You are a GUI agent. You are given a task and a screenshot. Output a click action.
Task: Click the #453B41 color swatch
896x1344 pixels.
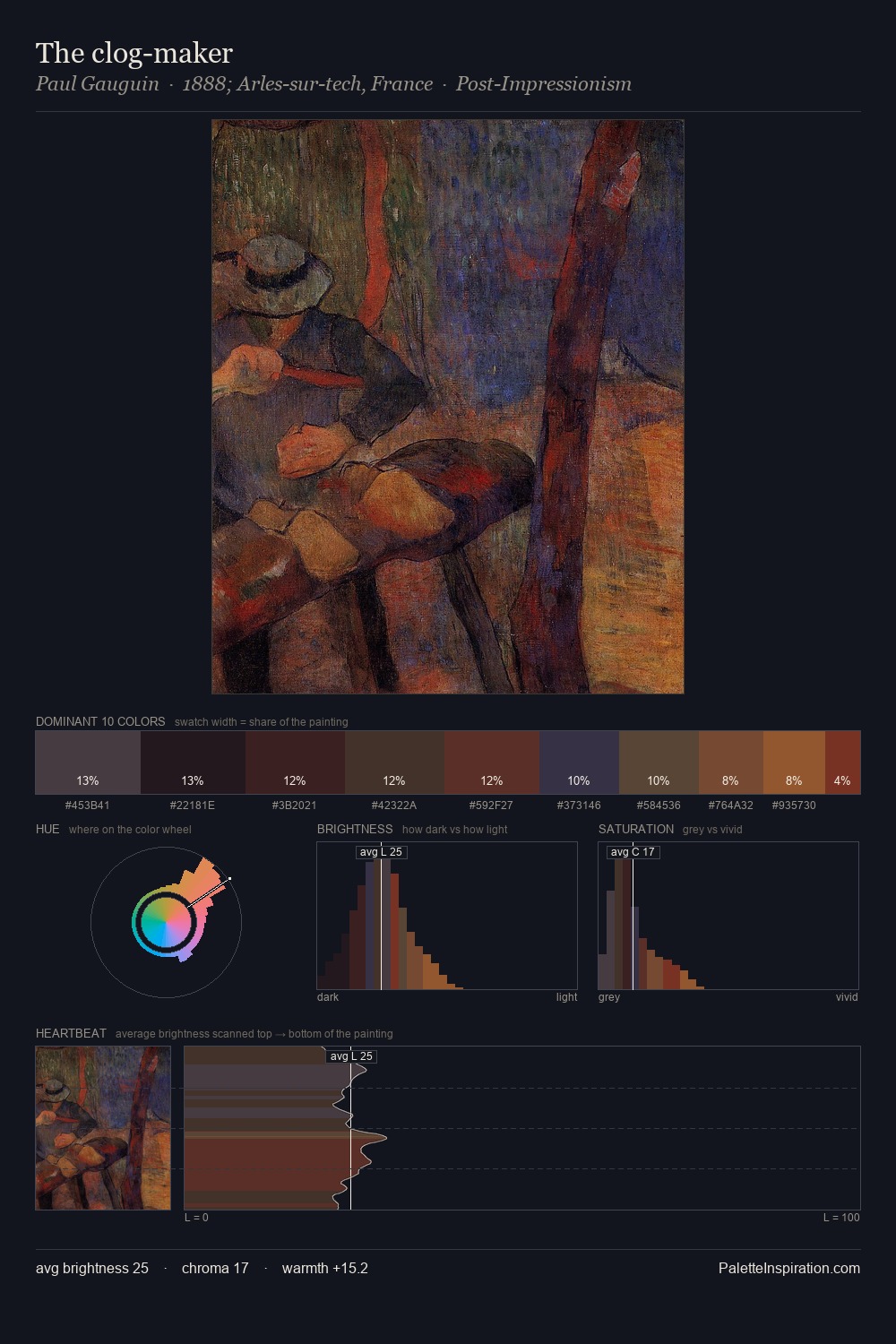click(88, 762)
